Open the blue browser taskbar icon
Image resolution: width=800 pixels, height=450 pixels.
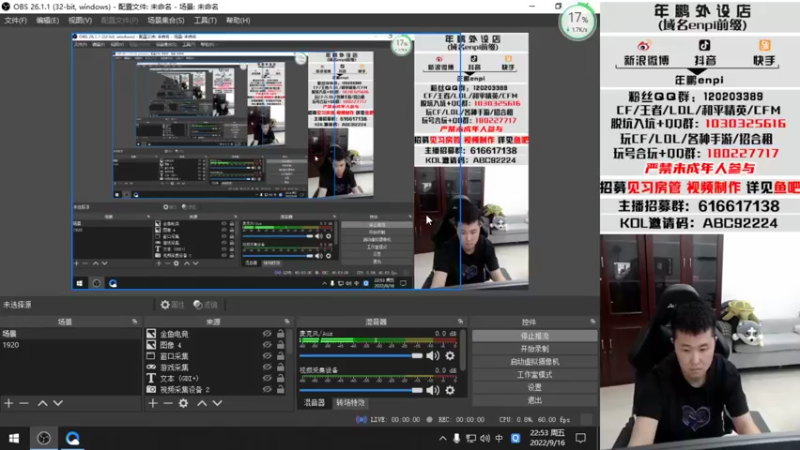click(x=72, y=438)
